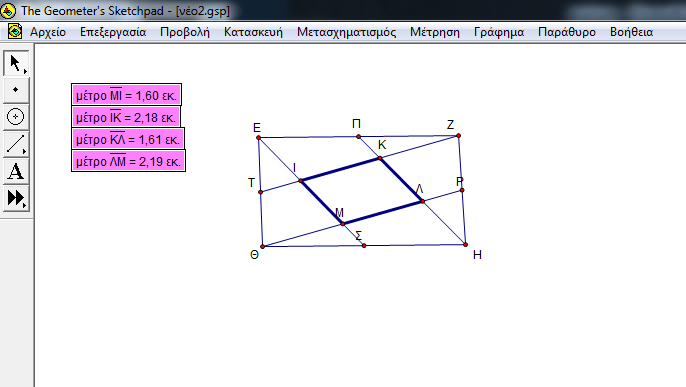Click point E of the rectangle
Viewport: 686px width, 387px height.
[259, 138]
